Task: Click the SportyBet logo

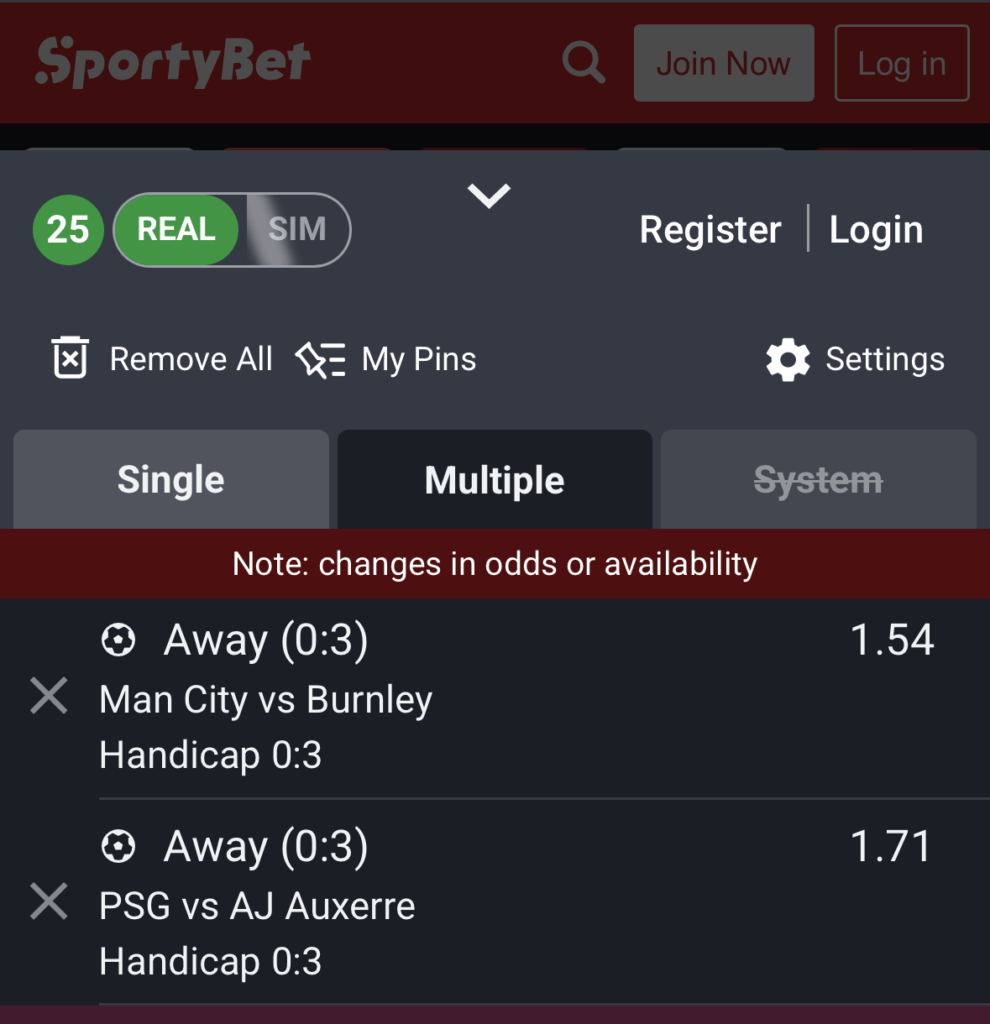Action: click(x=173, y=62)
